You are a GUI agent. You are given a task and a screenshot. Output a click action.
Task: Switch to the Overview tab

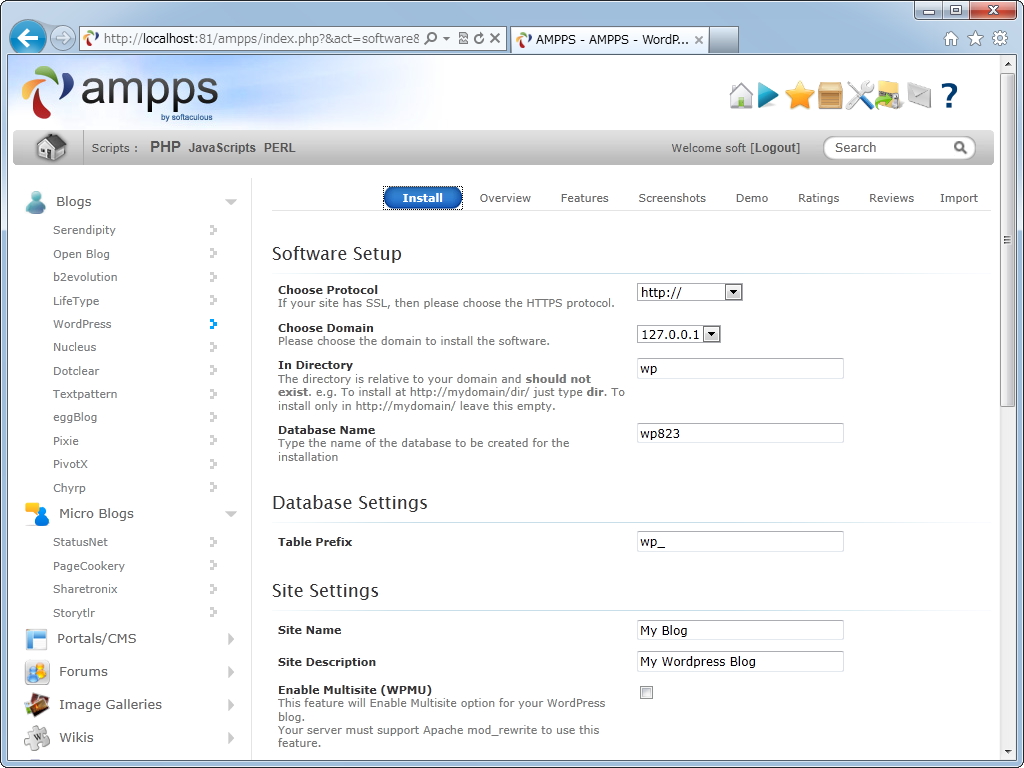[505, 198]
